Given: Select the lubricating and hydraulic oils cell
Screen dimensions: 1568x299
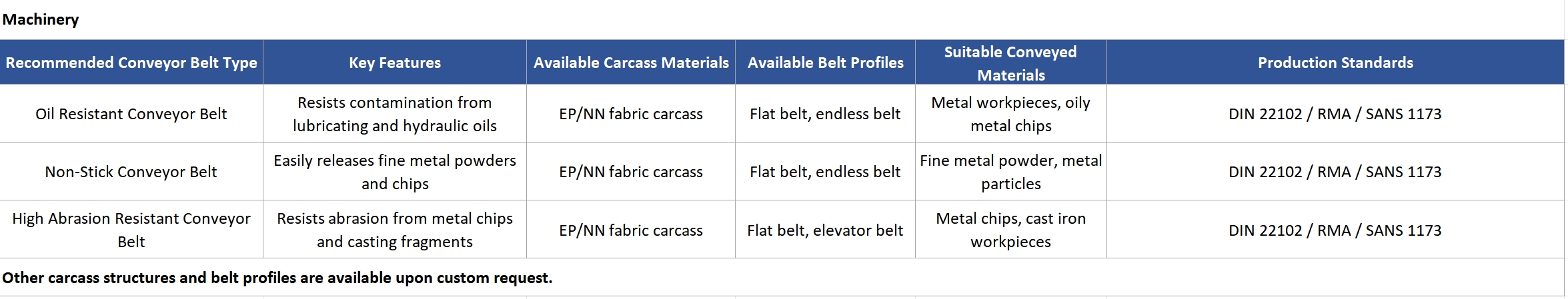Looking at the screenshot, I should tap(395, 114).
